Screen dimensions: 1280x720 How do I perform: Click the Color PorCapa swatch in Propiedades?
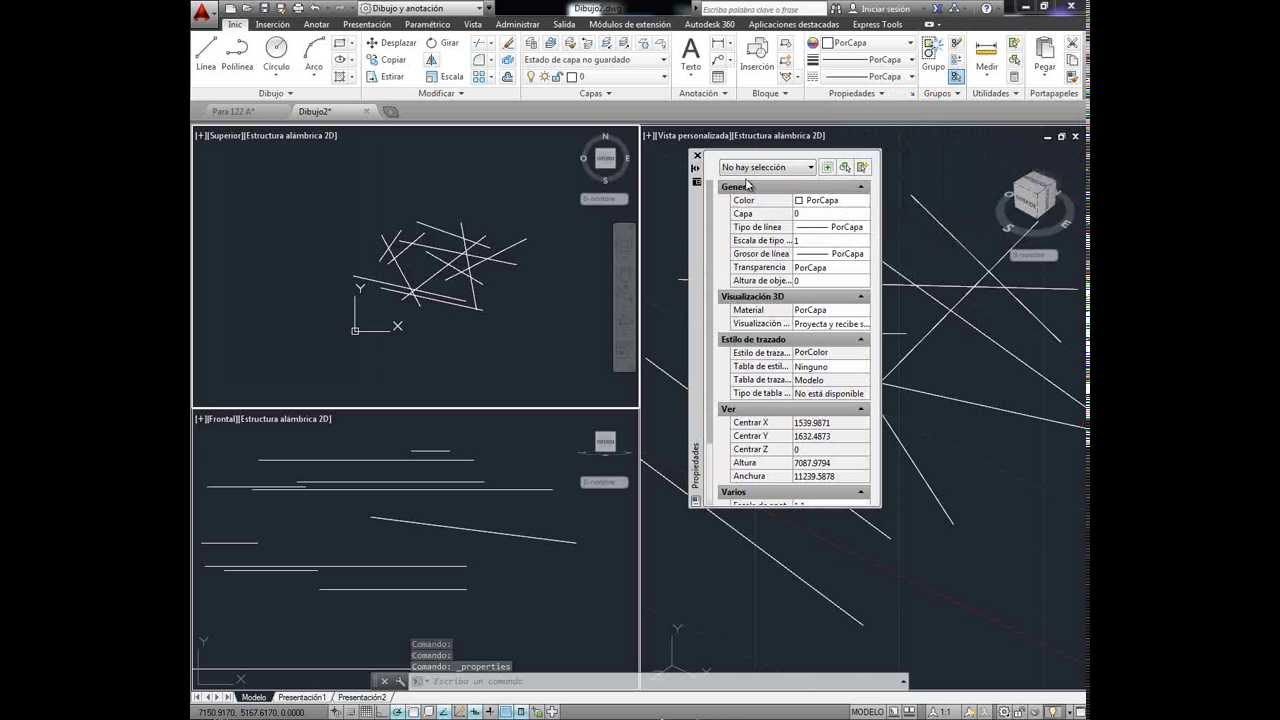[799, 200]
